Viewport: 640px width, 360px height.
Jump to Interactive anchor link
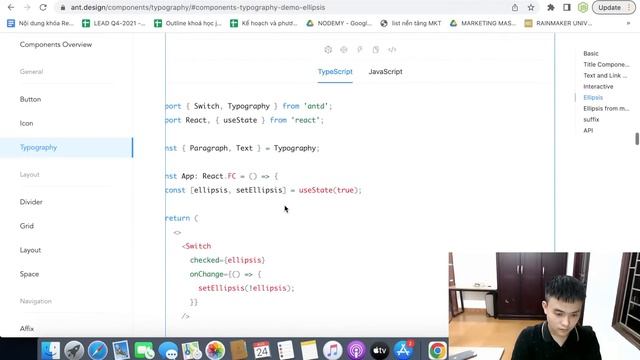point(598,87)
